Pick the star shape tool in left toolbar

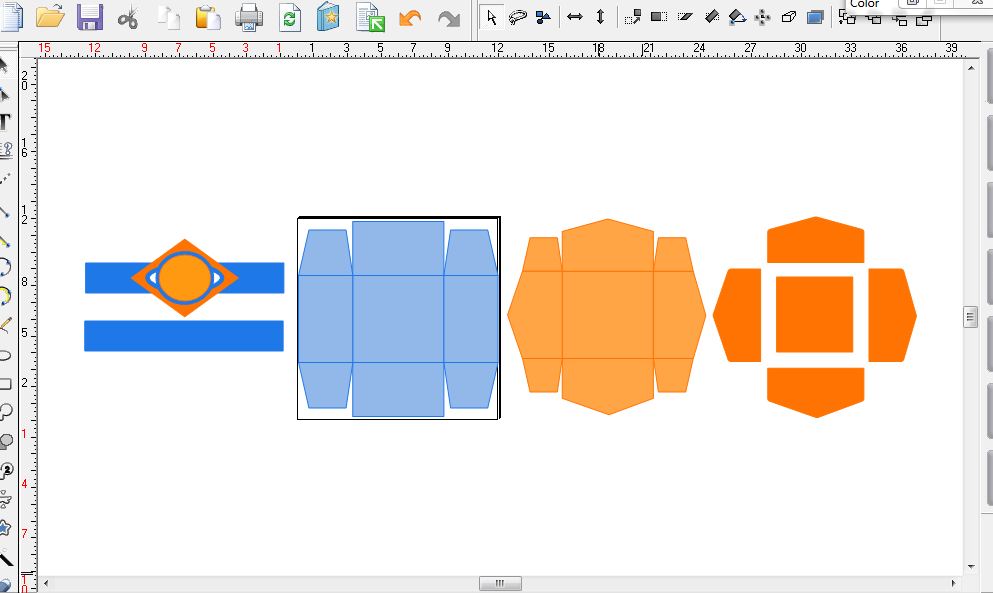(x=5, y=527)
